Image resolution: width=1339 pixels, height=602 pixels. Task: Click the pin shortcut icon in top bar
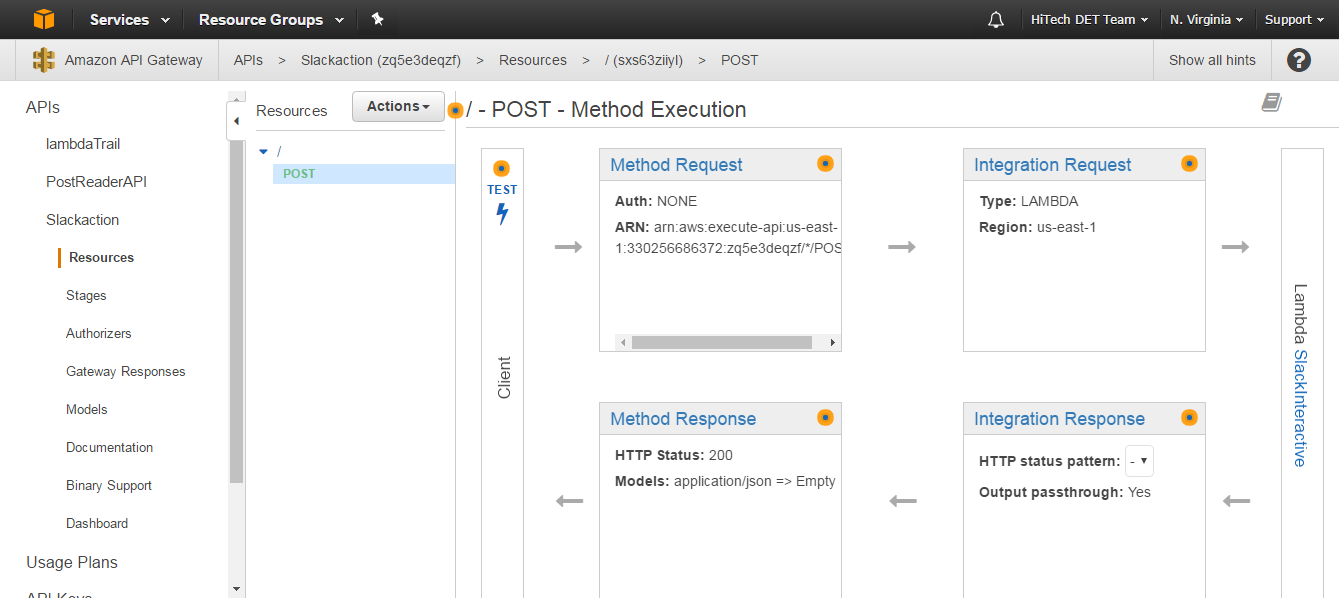[377, 19]
